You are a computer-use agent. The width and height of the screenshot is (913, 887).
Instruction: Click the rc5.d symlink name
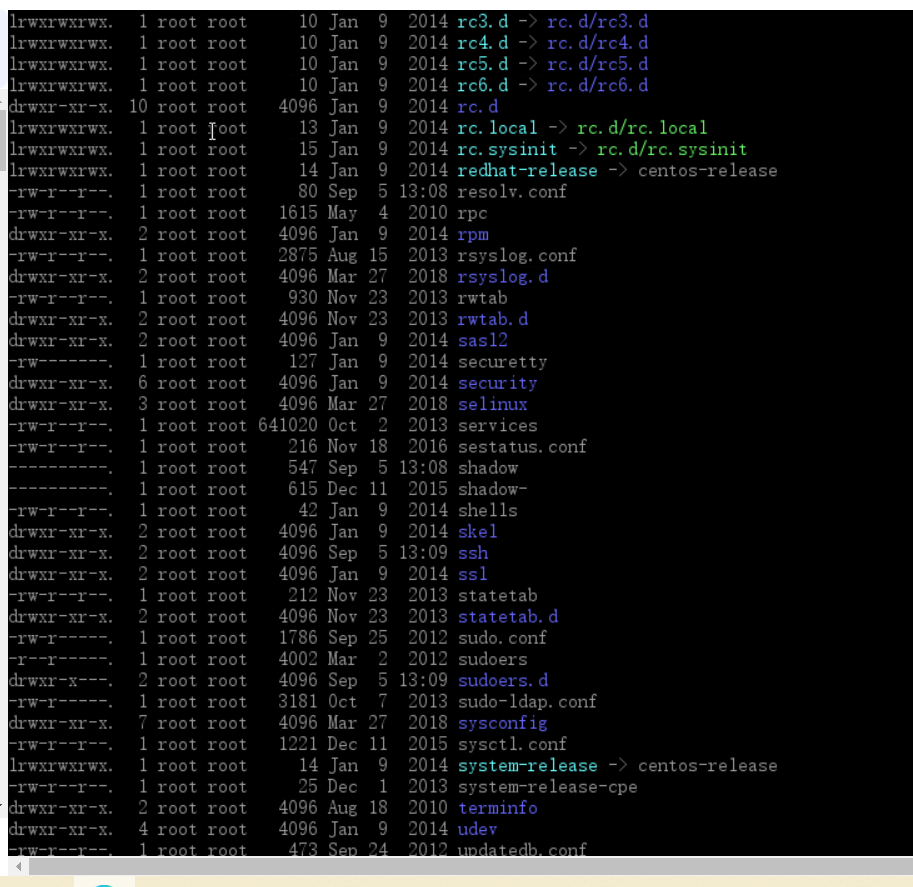coord(482,64)
